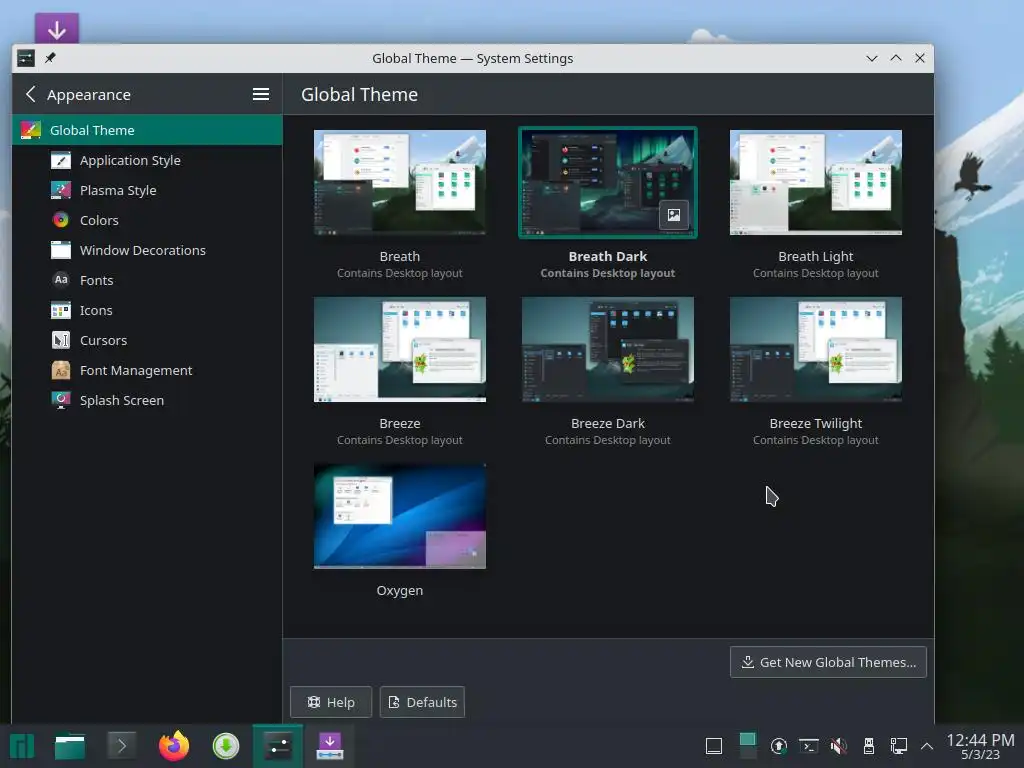1024x768 pixels.
Task: Go back from the Appearance section
Action: point(31,94)
